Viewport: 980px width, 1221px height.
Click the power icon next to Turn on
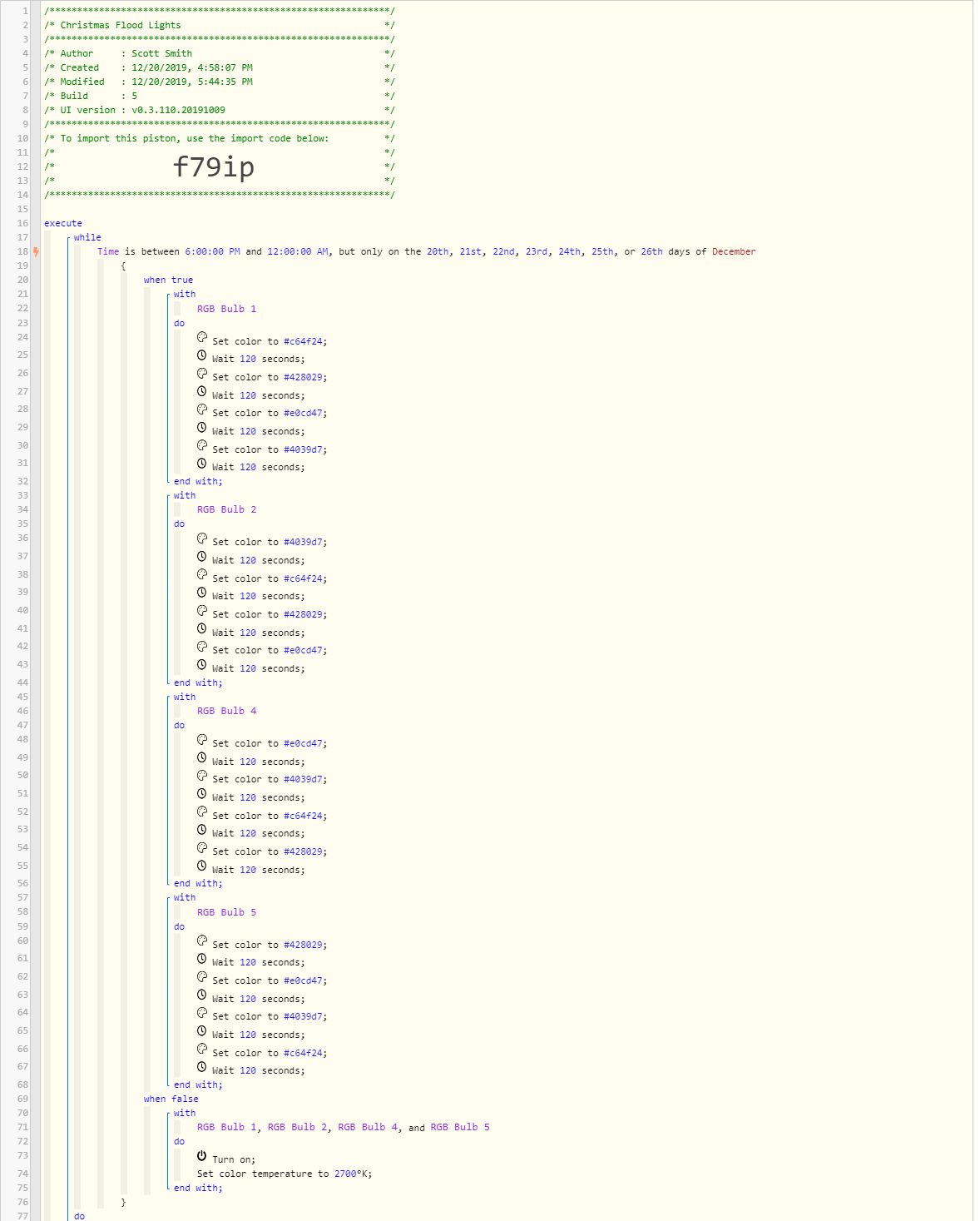pyautogui.click(x=202, y=1155)
